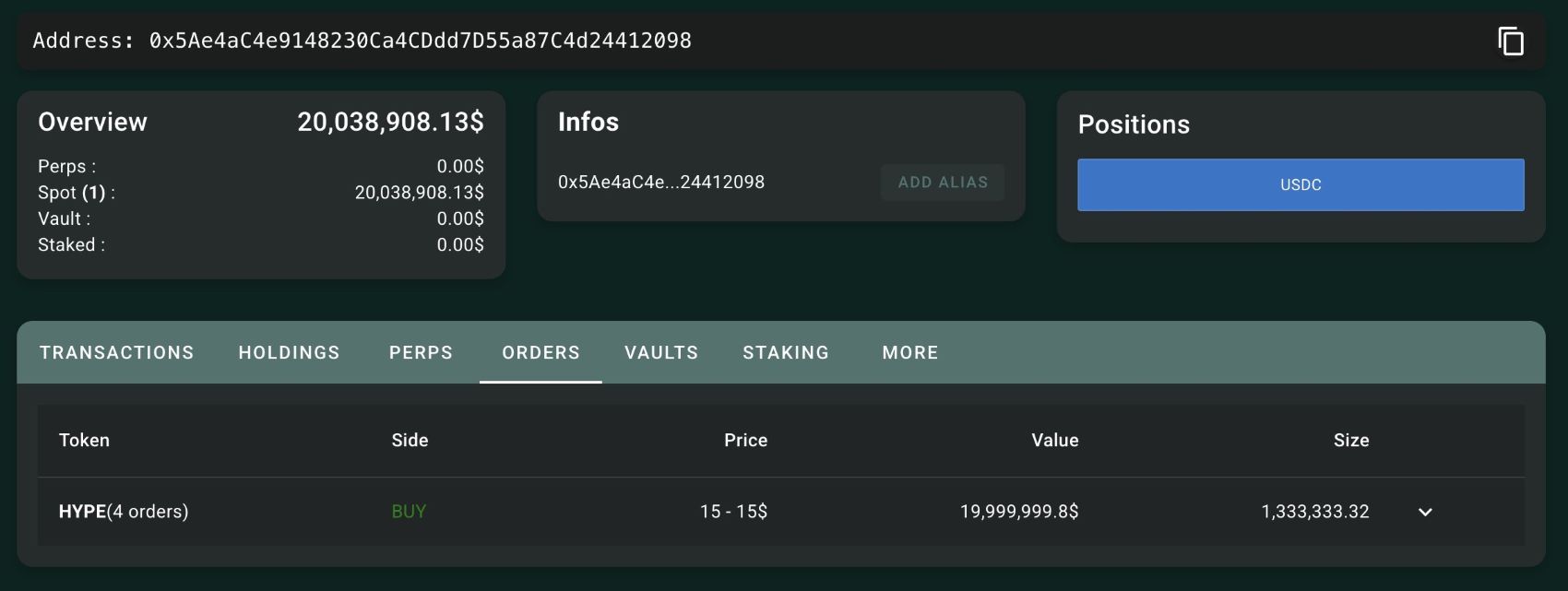Sort orders by Price column header
1568x591 pixels.
coord(745,441)
